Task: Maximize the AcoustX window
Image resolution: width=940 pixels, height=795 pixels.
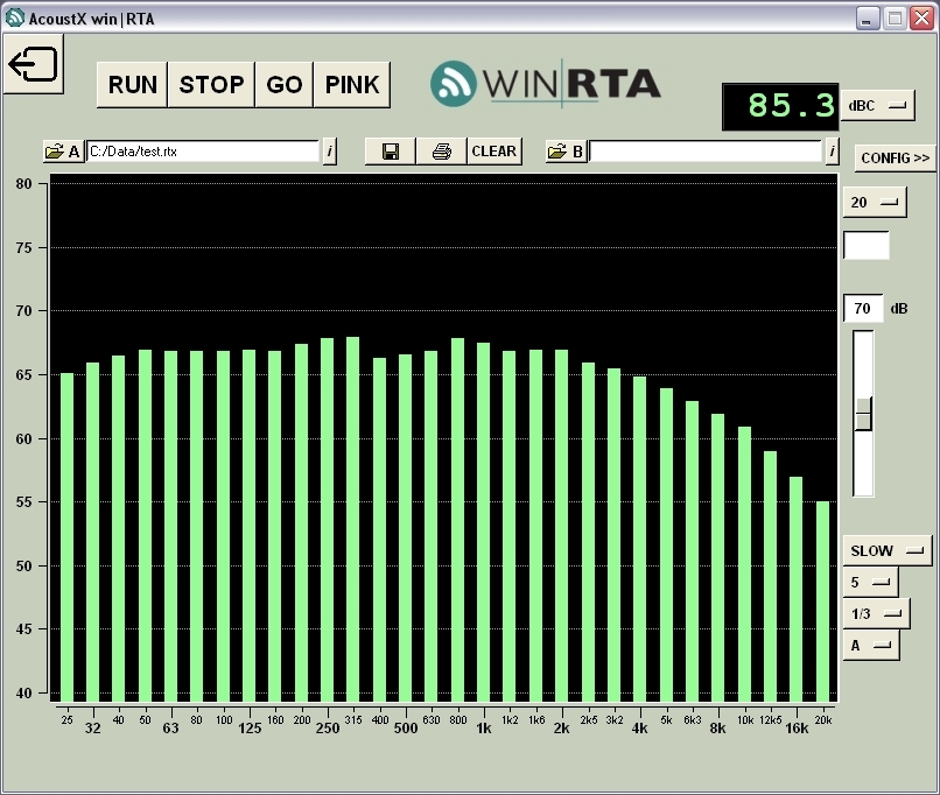Action: point(894,19)
